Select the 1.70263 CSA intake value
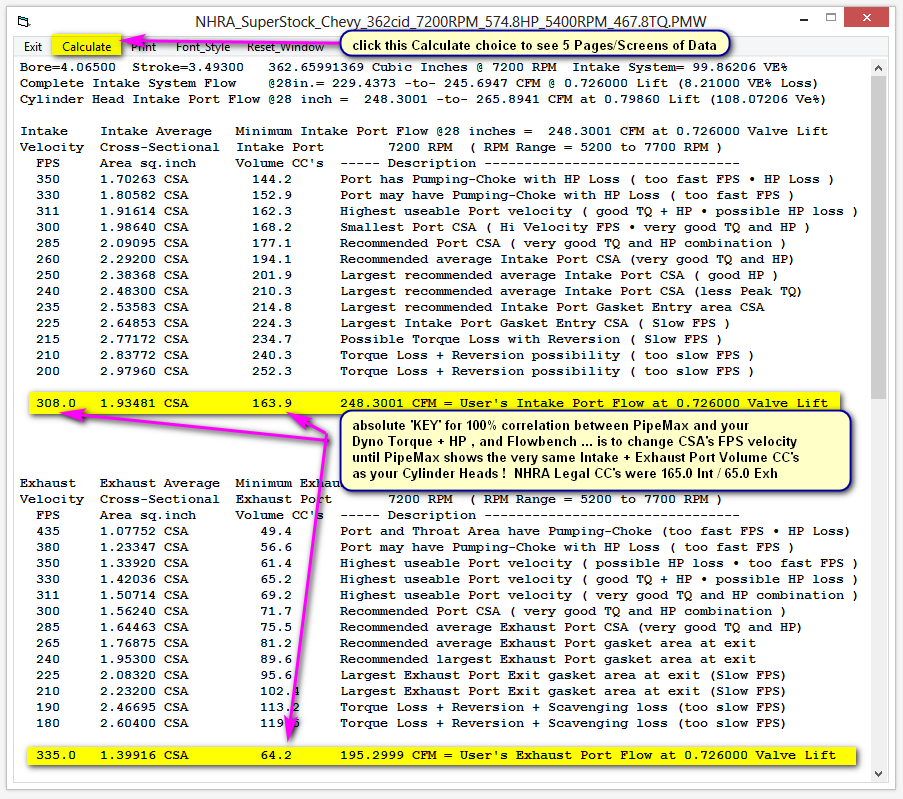Image resolution: width=903 pixels, height=799 pixels. (144, 179)
